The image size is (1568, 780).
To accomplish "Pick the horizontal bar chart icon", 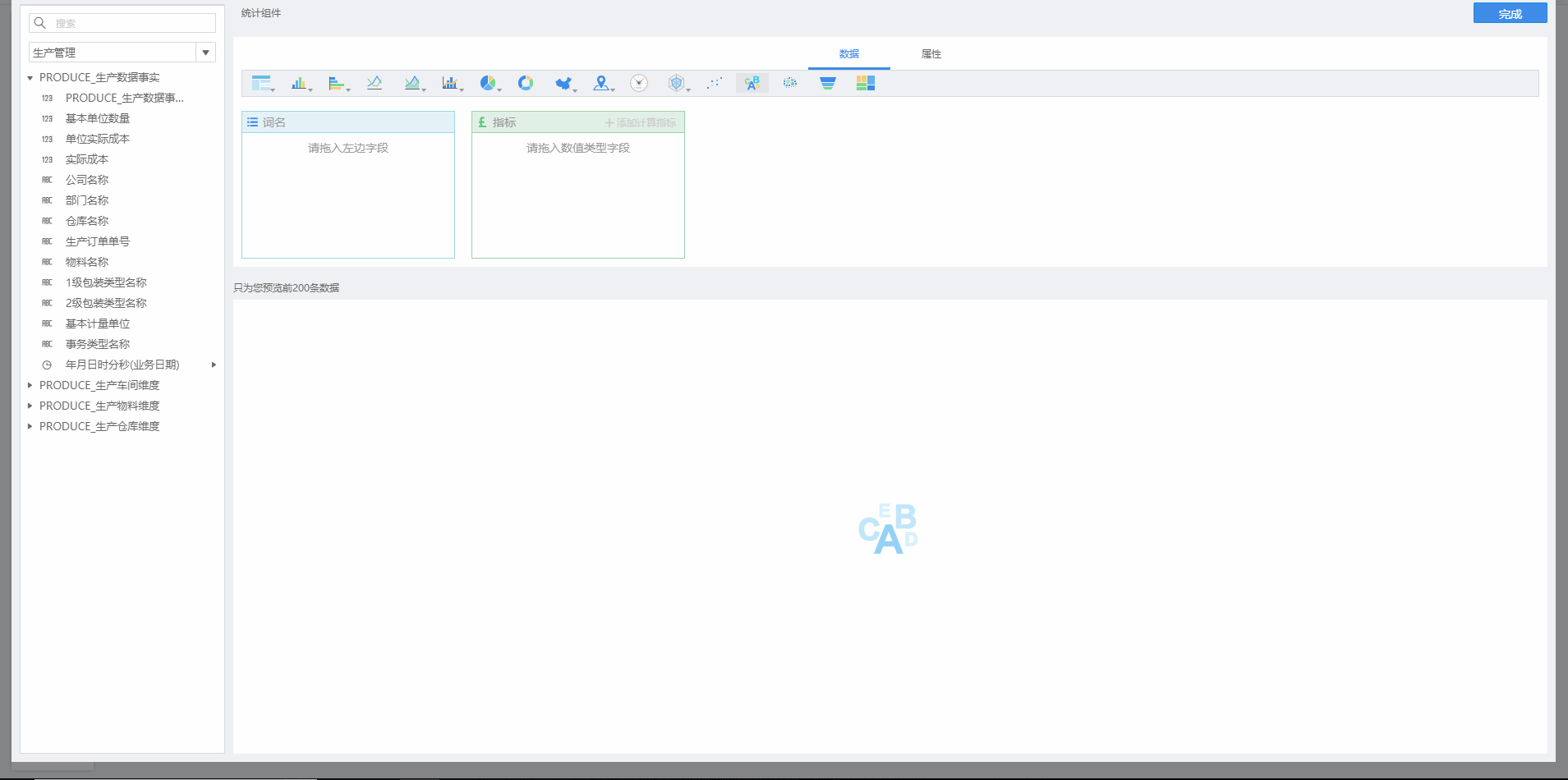I will pos(337,83).
